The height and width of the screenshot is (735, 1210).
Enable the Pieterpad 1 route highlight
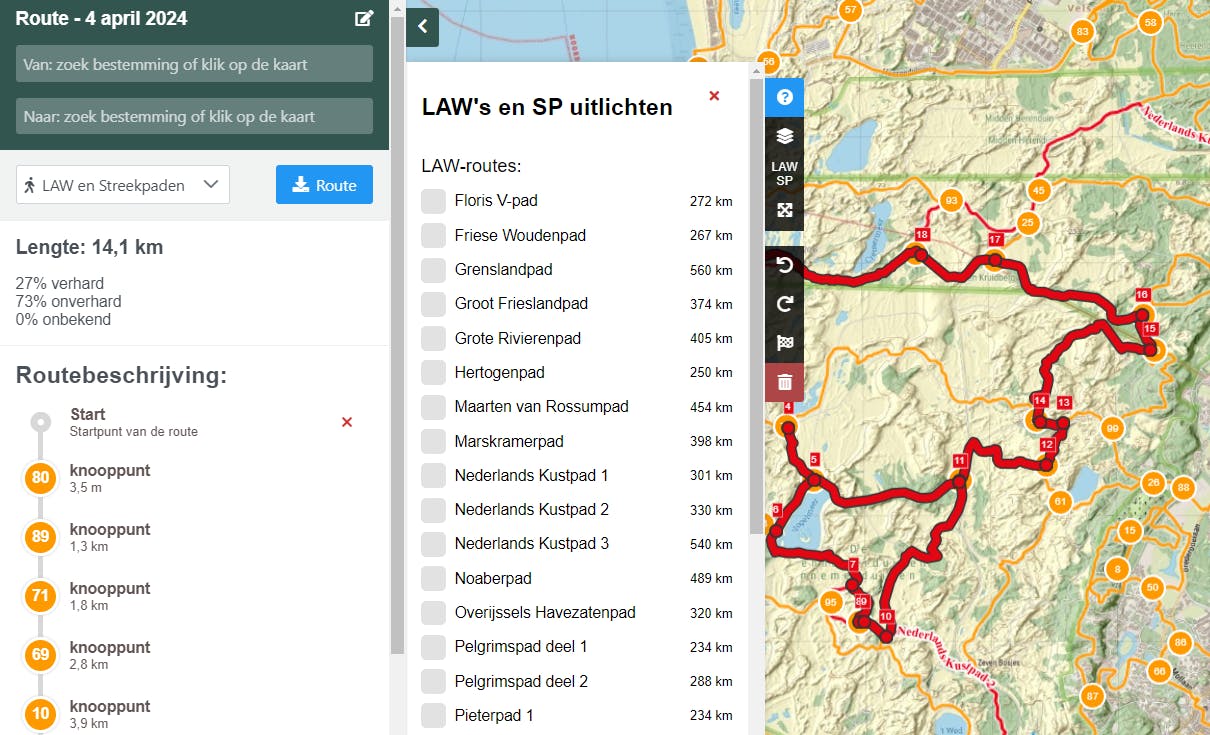(433, 715)
